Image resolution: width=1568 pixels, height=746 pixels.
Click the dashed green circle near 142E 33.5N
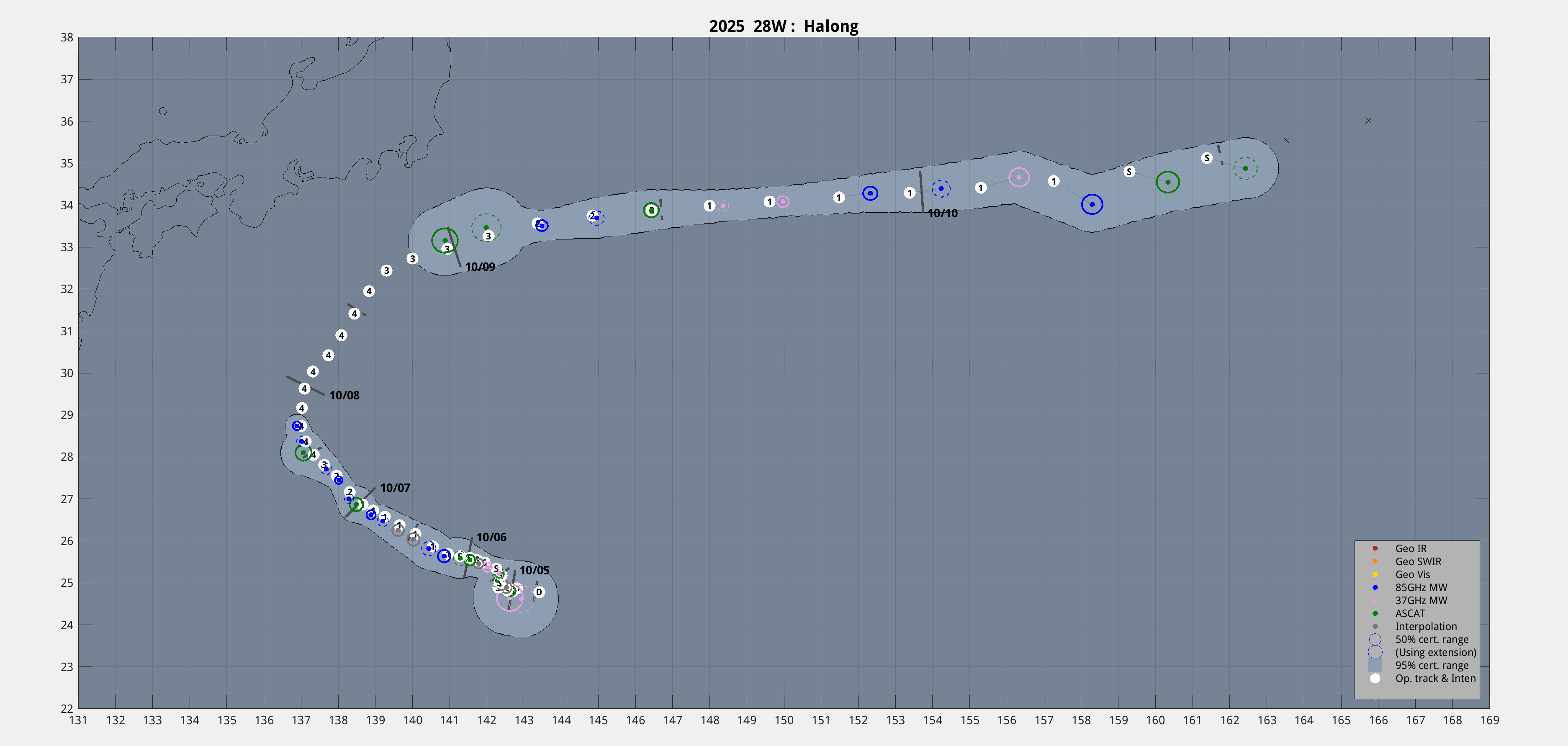pos(486,228)
